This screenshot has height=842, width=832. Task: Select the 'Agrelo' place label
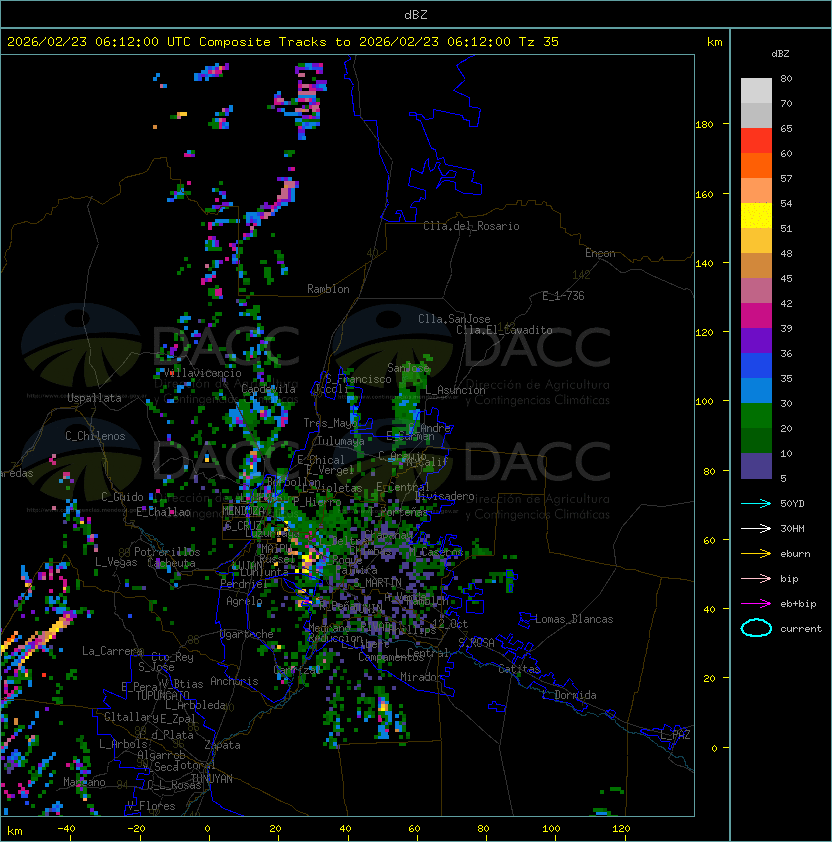pyautogui.click(x=244, y=601)
